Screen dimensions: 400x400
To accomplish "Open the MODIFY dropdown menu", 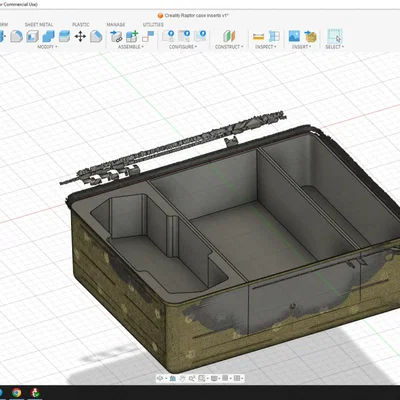I will [x=47, y=47].
